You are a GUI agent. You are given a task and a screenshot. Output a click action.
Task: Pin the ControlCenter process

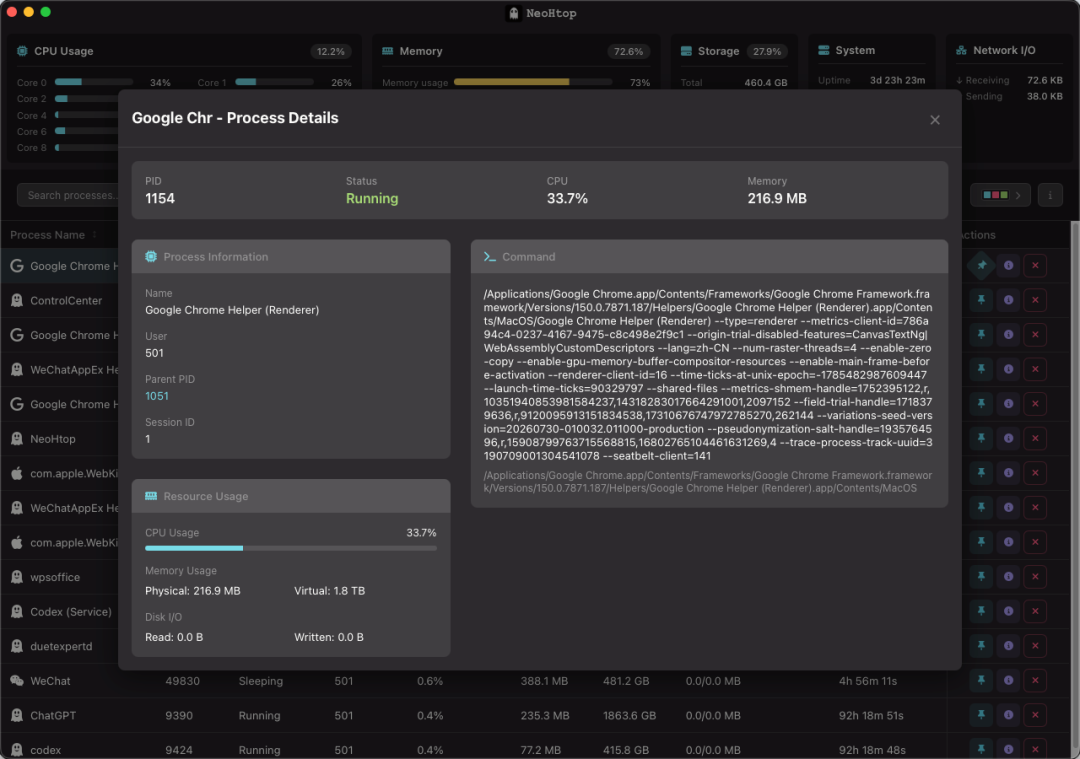coord(982,300)
